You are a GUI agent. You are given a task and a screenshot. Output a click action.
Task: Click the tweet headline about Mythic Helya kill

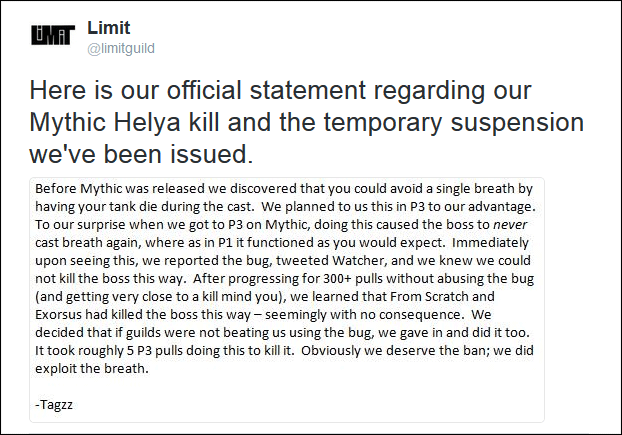(x=306, y=122)
